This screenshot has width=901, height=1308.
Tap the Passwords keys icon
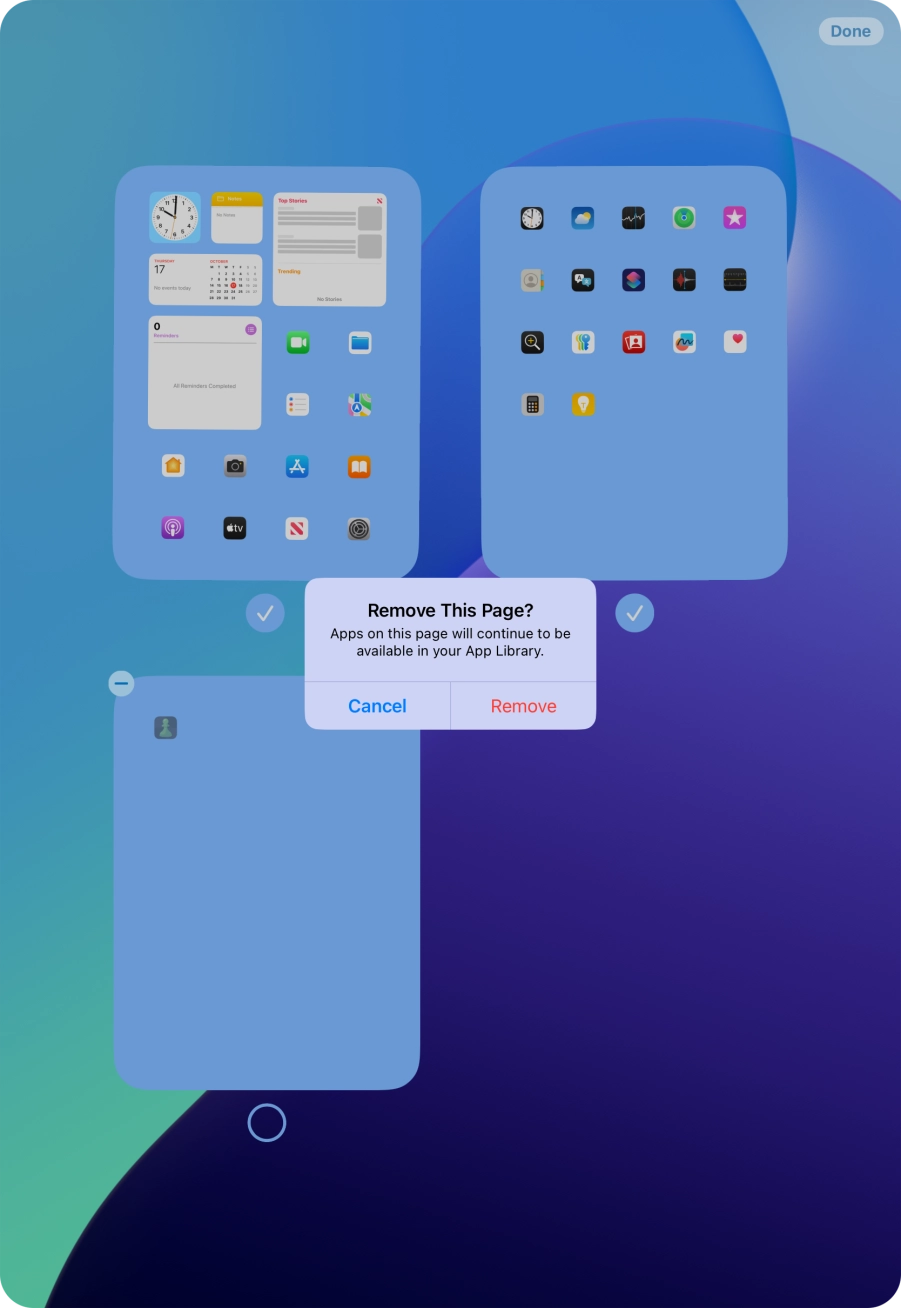[582, 342]
